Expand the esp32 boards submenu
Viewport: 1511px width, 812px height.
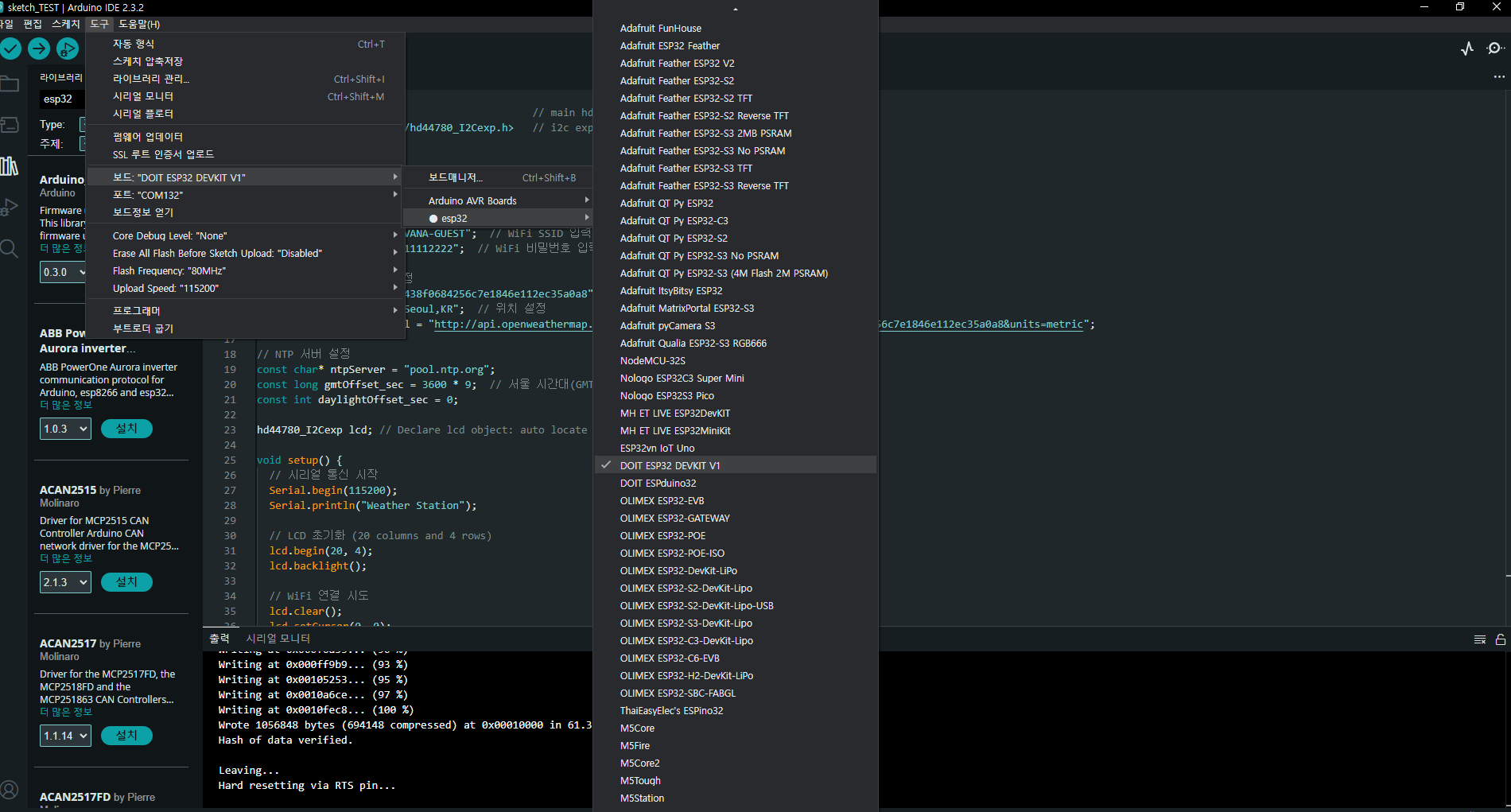point(499,219)
